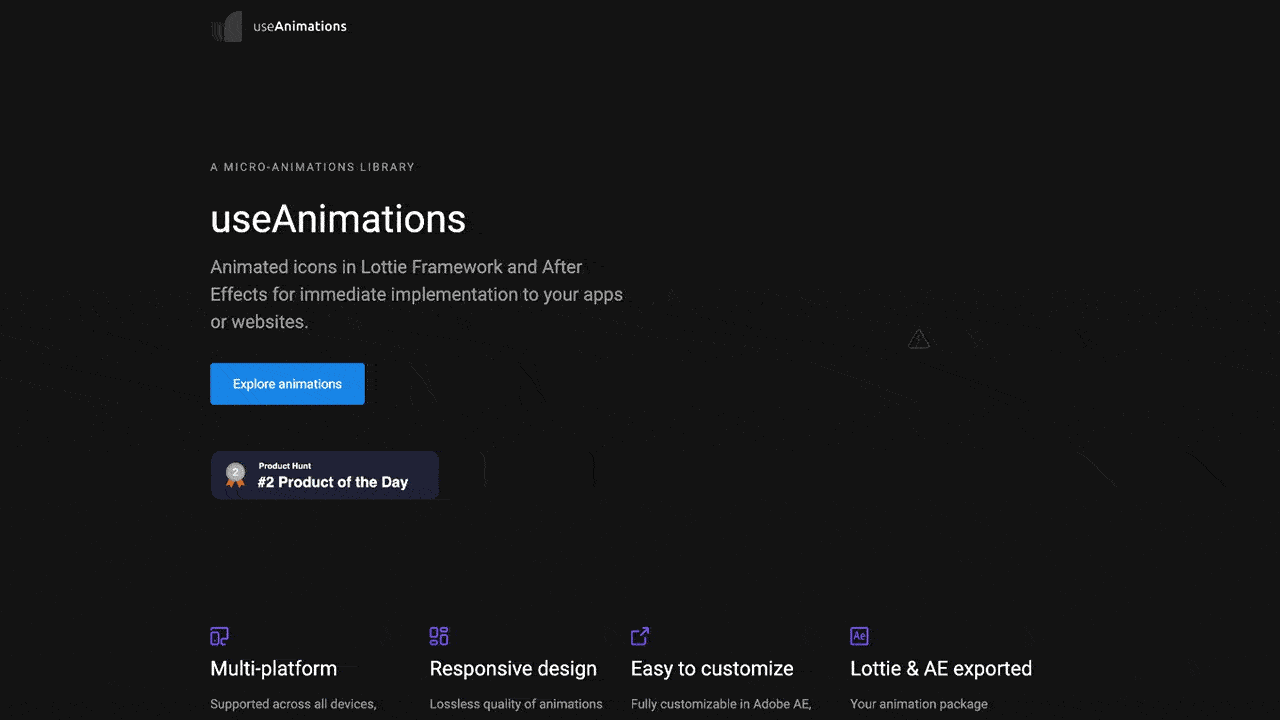The height and width of the screenshot is (720, 1280).
Task: Click the faint warning triangle icon
Action: [918, 340]
